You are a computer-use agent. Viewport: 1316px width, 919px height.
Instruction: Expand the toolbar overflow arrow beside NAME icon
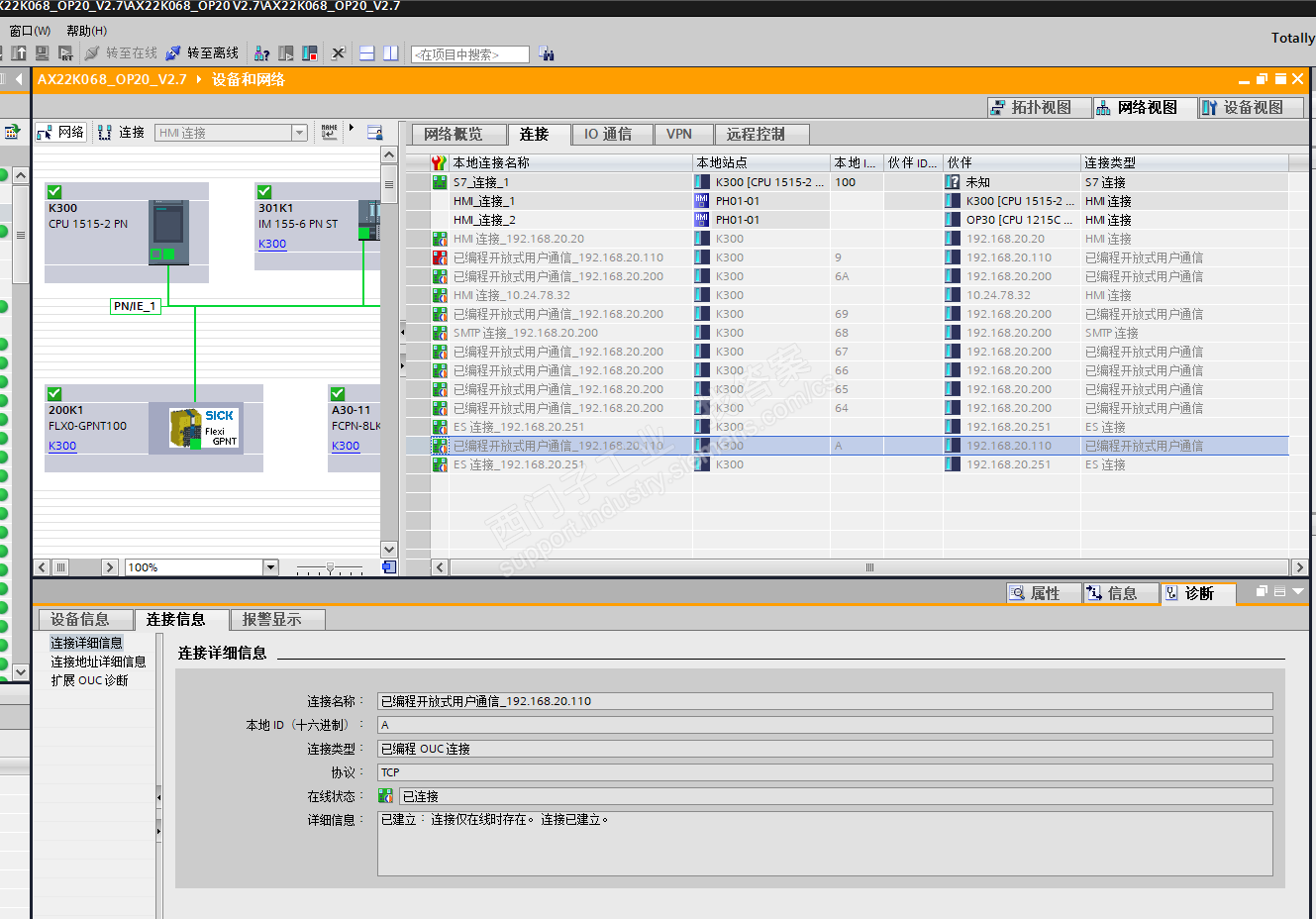pos(352,129)
